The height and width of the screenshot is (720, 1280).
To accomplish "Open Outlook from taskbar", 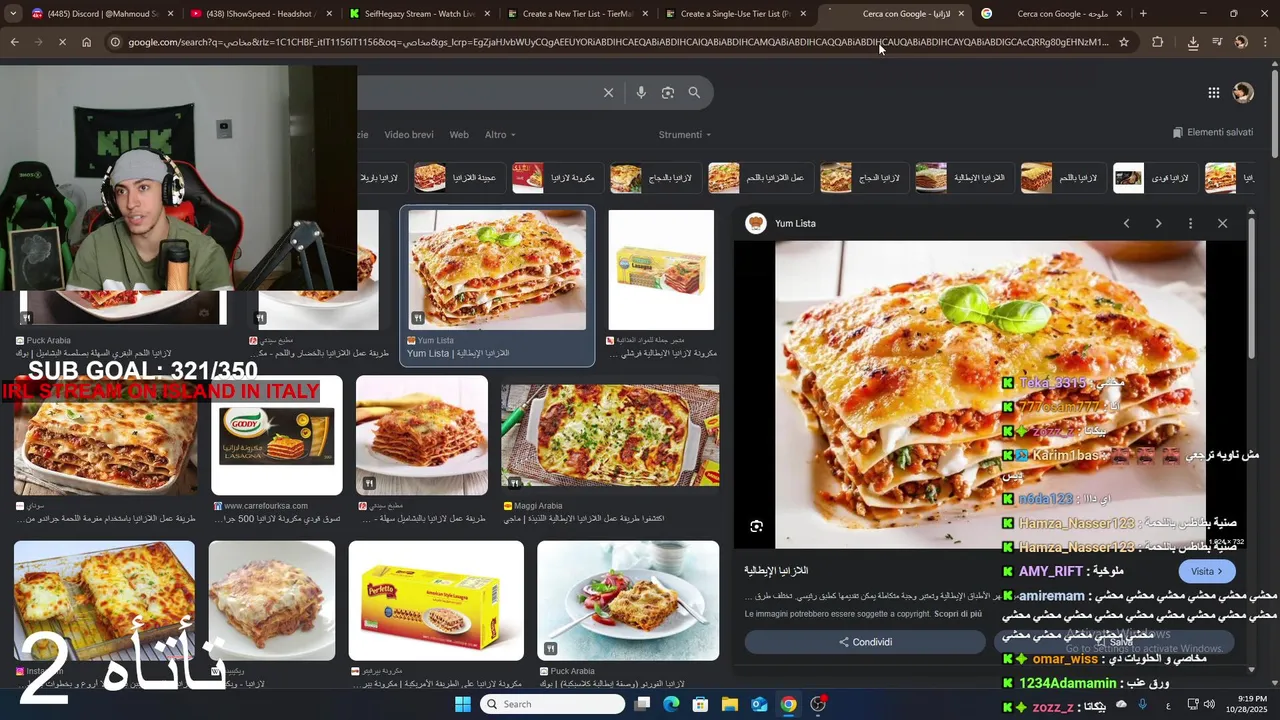I will [759, 704].
